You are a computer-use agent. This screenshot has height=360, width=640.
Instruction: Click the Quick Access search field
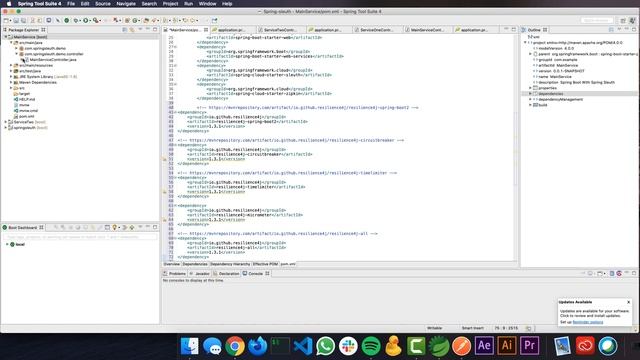tap(597, 20)
